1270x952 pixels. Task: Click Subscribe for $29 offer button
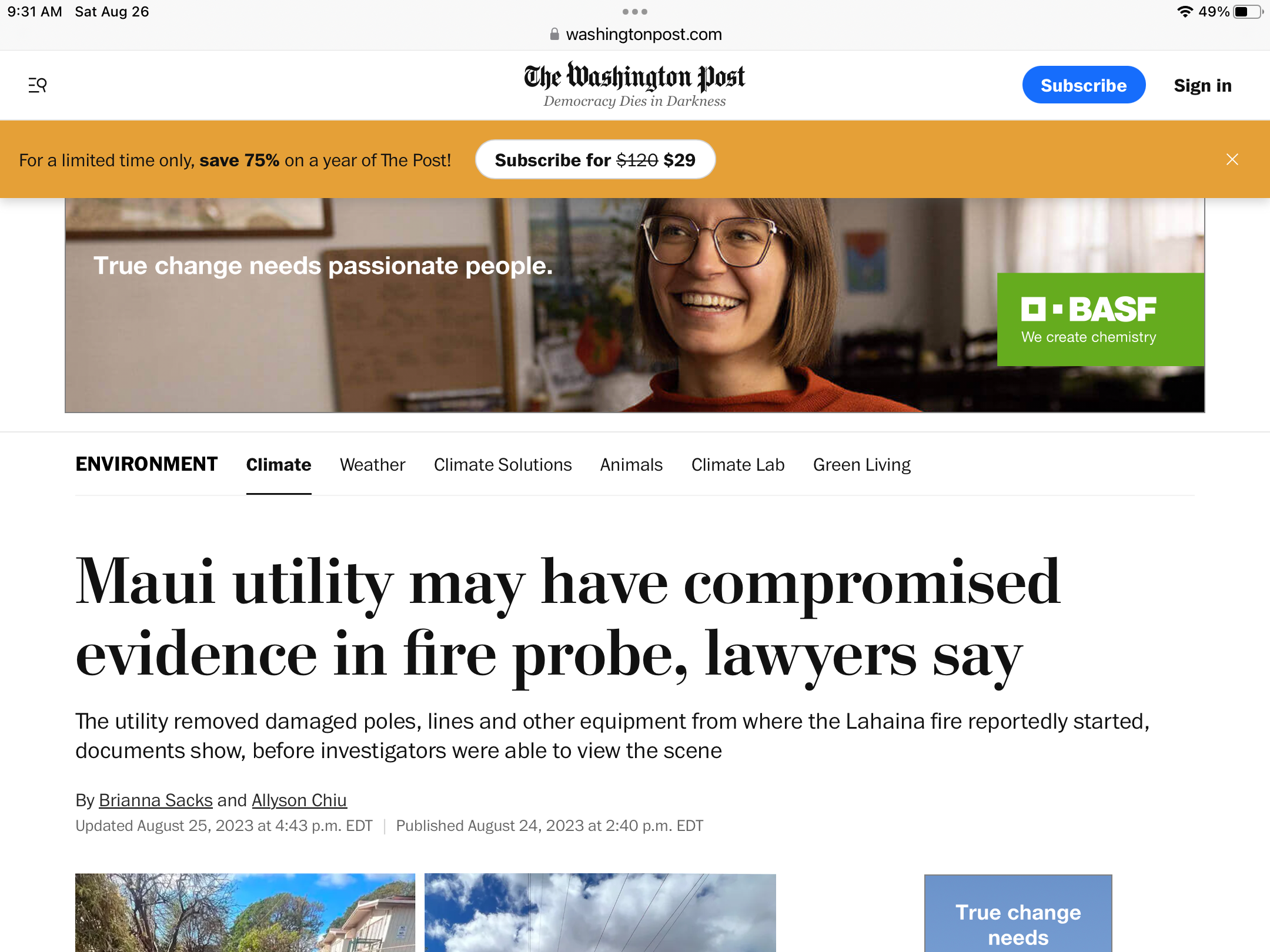tap(595, 160)
